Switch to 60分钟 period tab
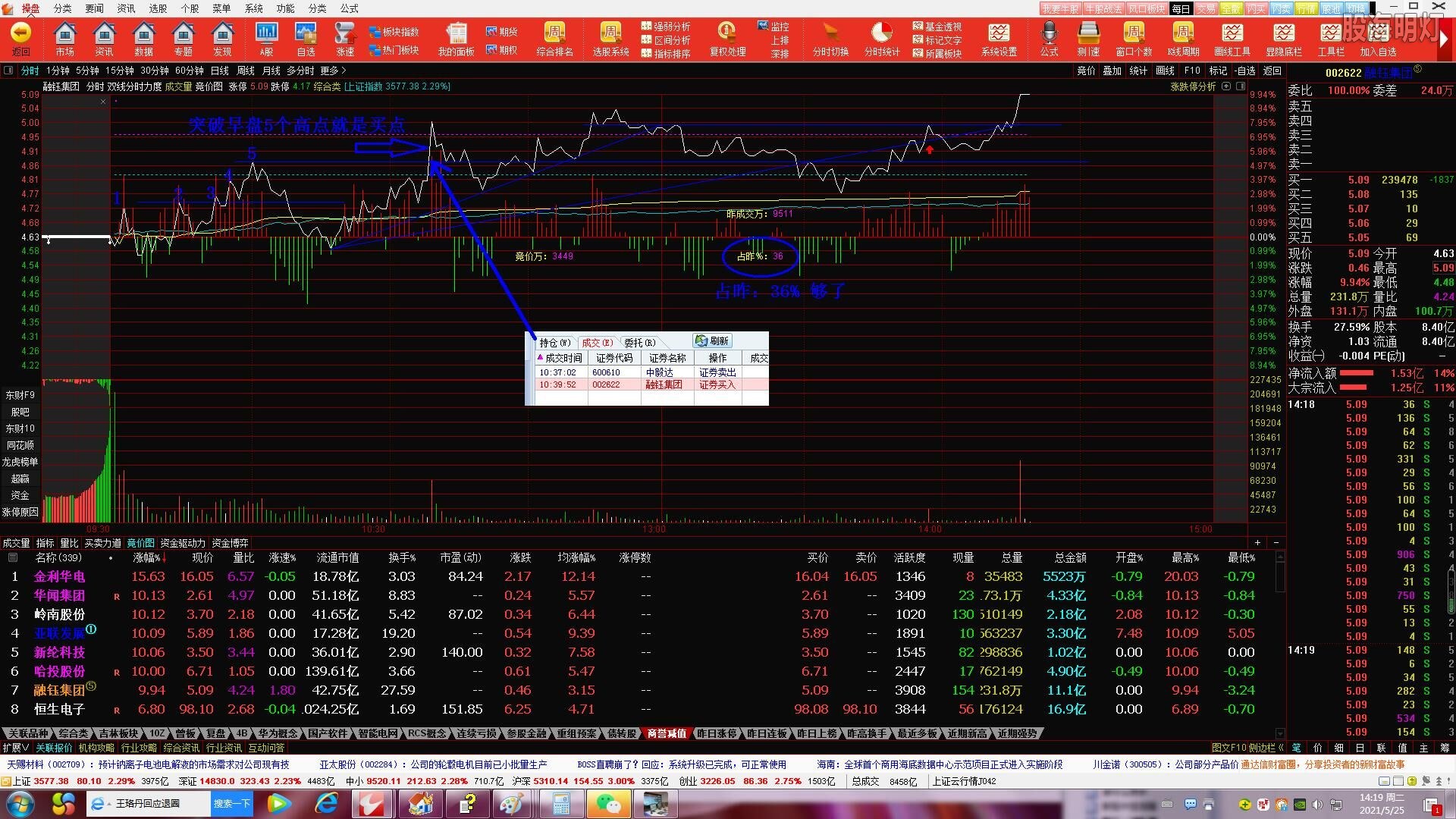 [189, 71]
